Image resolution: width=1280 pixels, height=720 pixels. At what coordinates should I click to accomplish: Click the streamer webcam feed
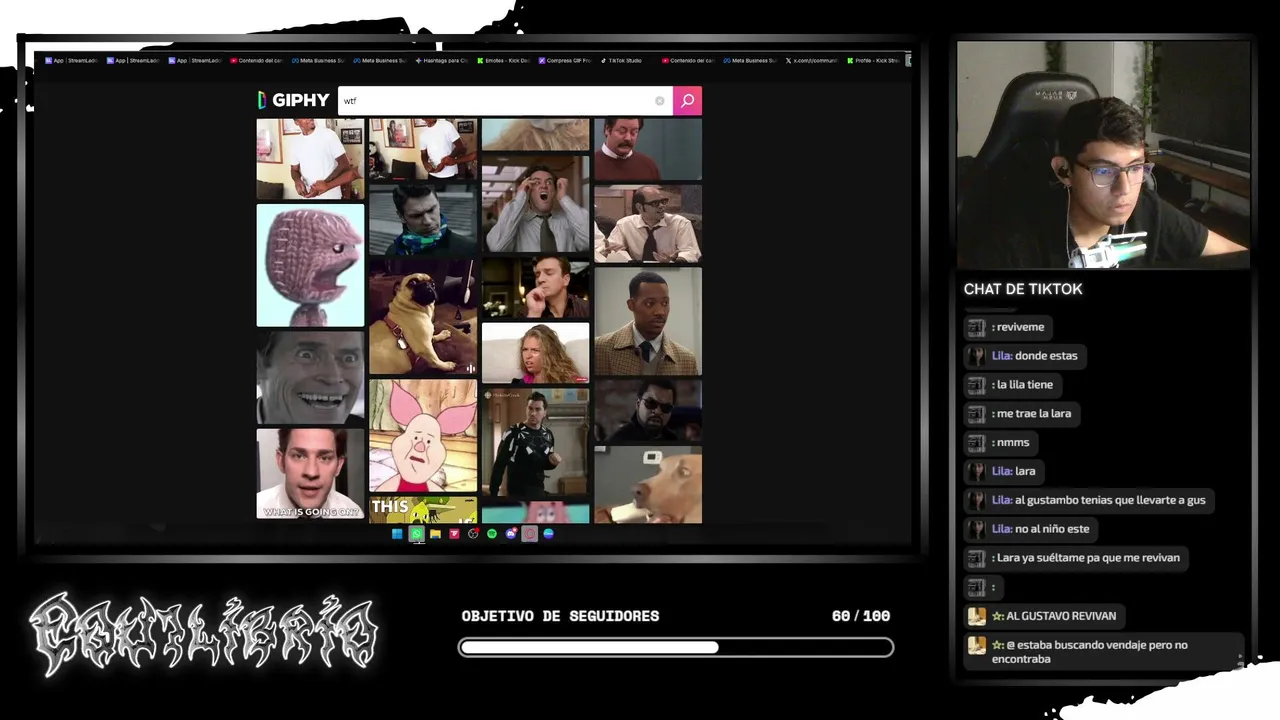(1104, 155)
